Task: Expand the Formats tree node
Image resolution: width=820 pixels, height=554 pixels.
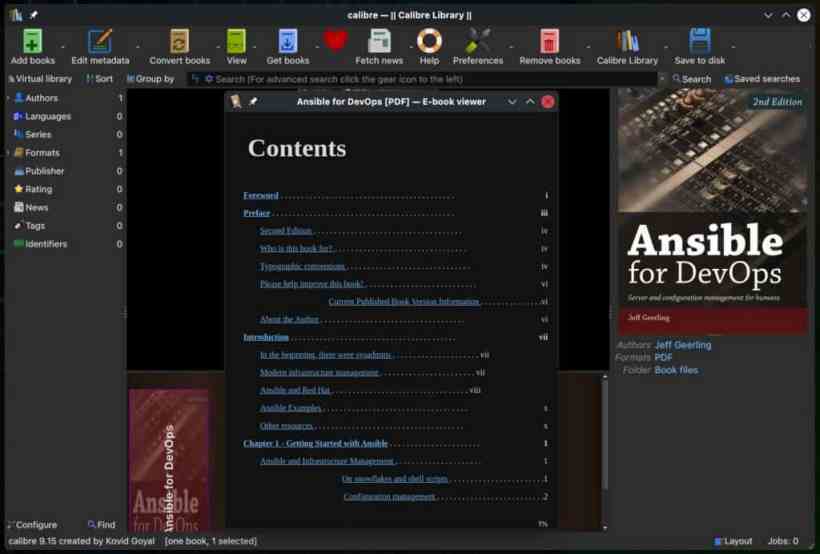Action: (x=8, y=153)
